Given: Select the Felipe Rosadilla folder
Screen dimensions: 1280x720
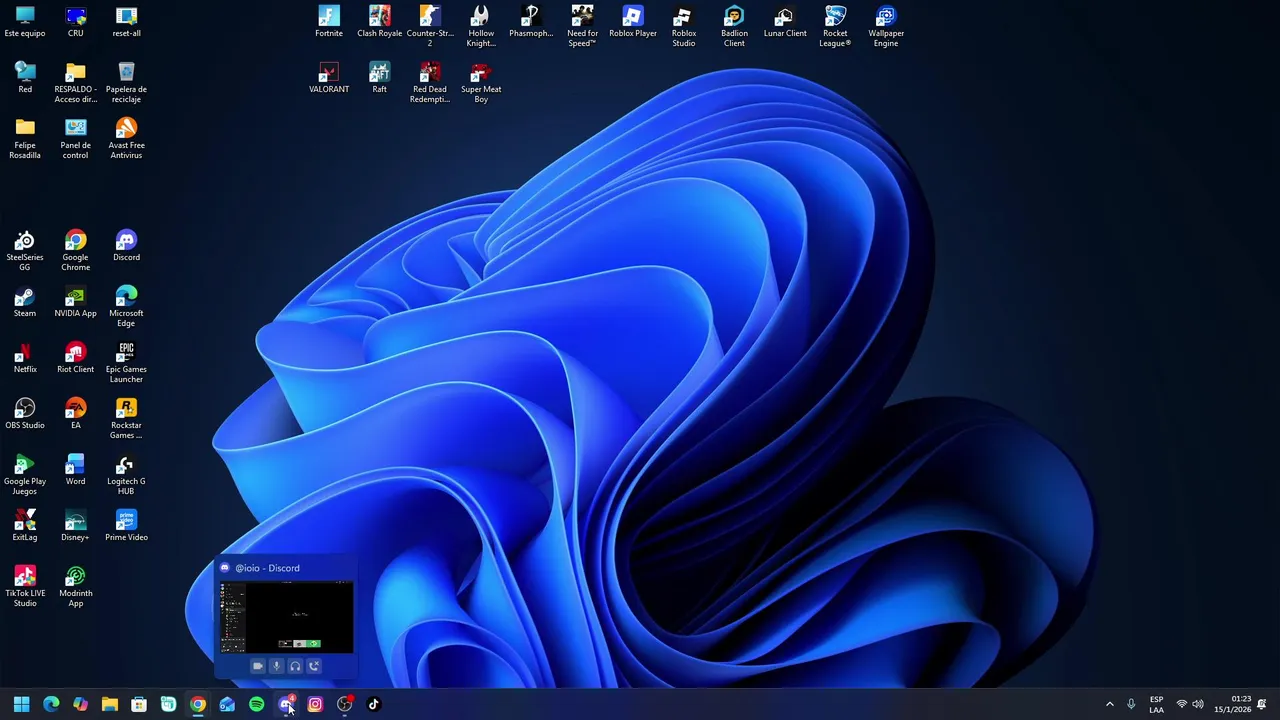Looking at the screenshot, I should pos(25,138).
